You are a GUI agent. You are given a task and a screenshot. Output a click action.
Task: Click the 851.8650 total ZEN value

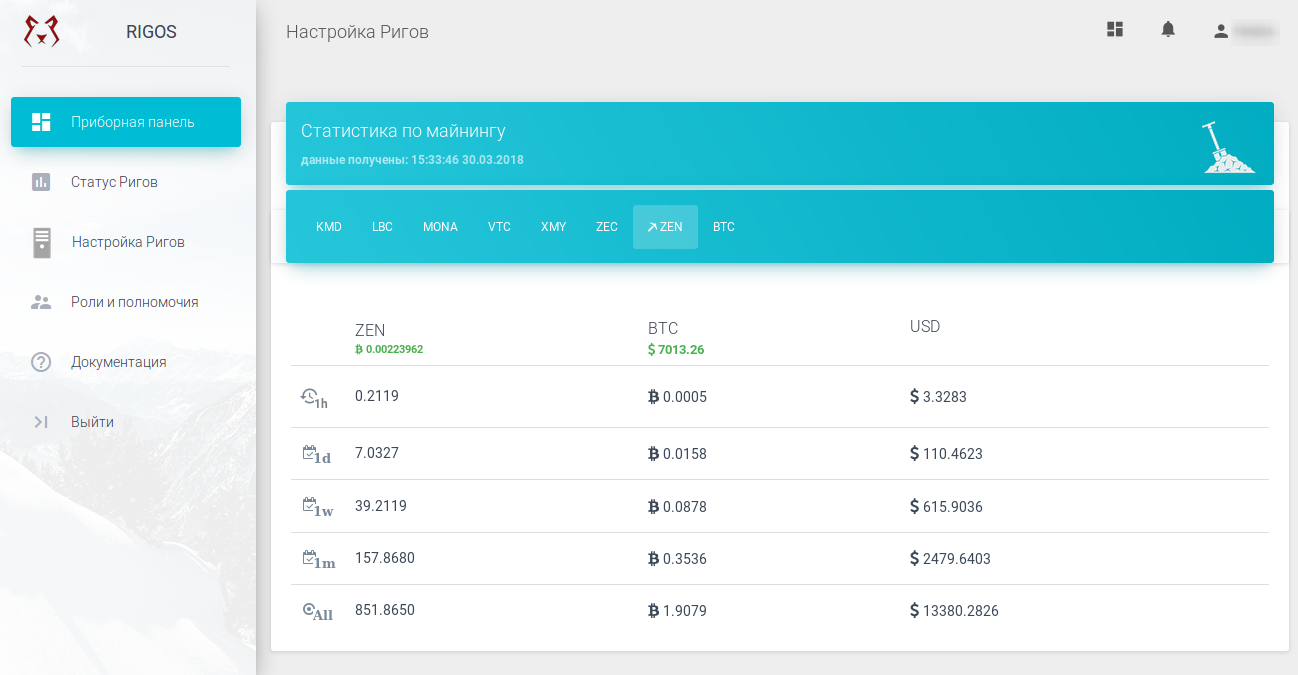pos(385,610)
